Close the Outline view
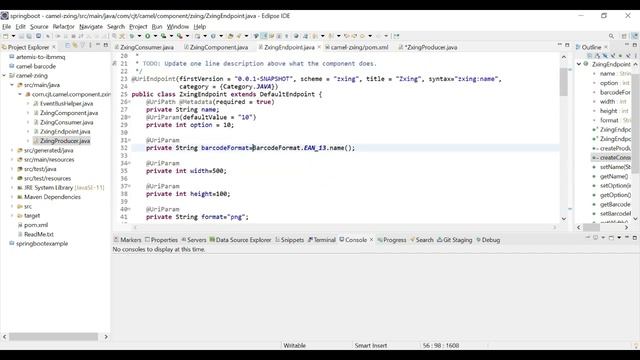The image size is (640, 360). point(606,47)
